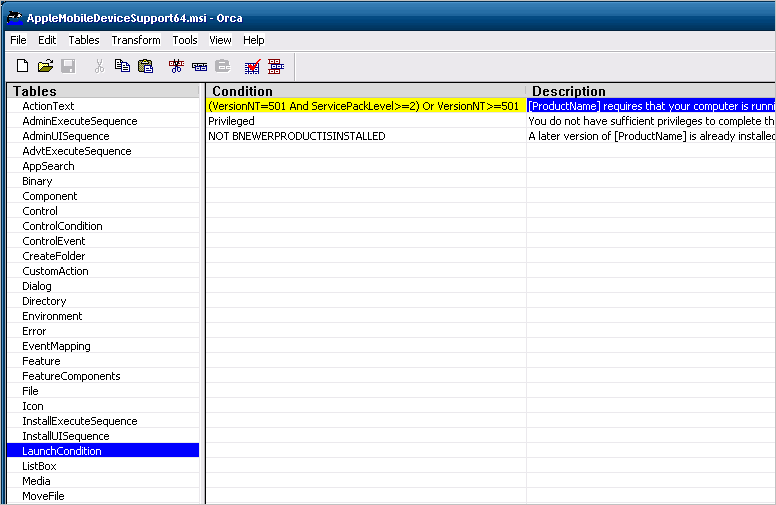Click the red tables icon after Validate

click(276, 66)
